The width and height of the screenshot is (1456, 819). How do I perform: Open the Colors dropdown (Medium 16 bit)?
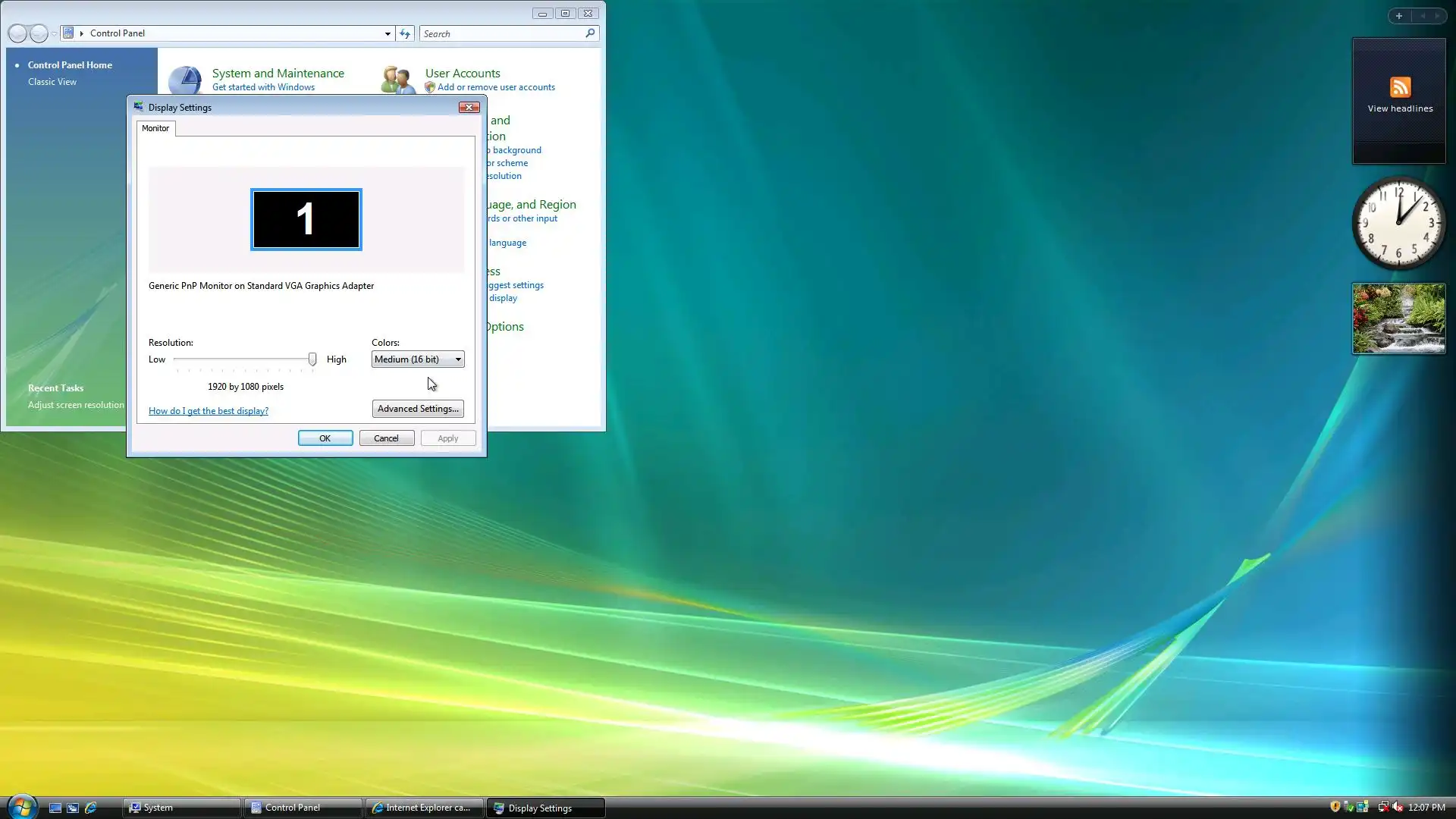(x=418, y=359)
